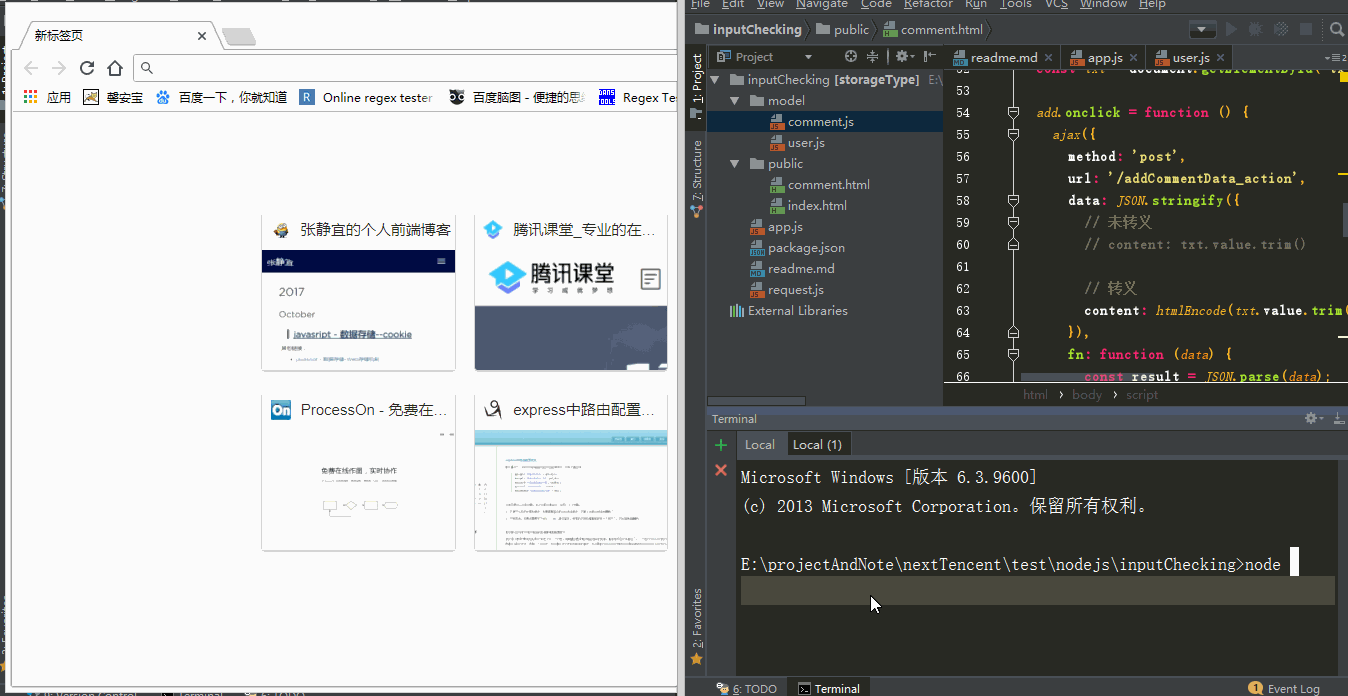The height and width of the screenshot is (696, 1348).
Task: Open the run configuration dropdown
Action: 1202,30
